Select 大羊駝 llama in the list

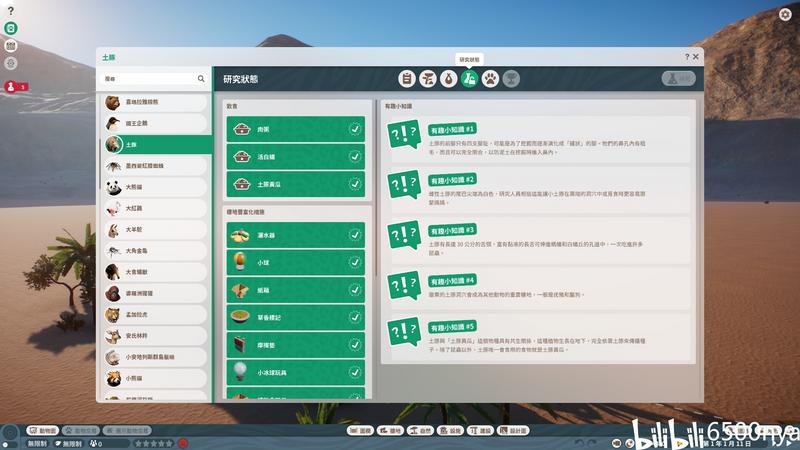point(156,230)
